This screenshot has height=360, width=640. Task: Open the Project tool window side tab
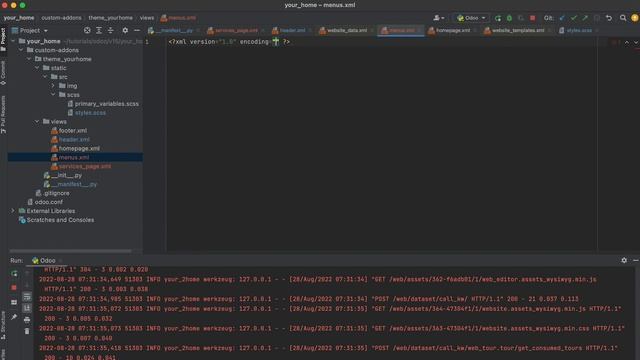pos(3,40)
